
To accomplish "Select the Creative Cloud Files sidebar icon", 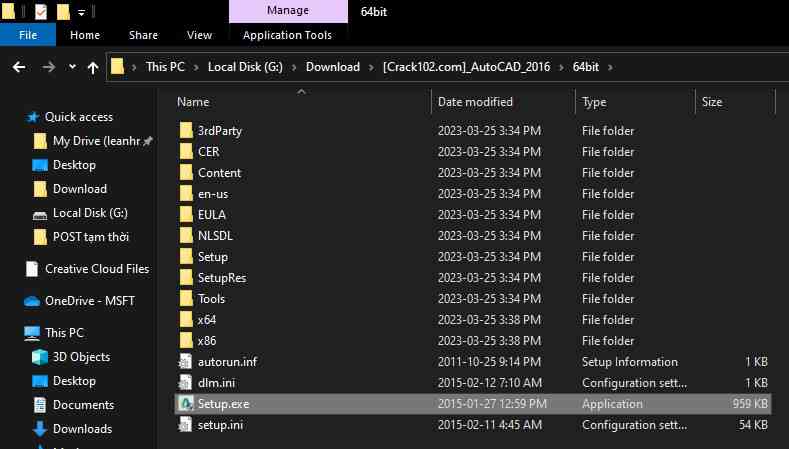I will [x=32, y=269].
